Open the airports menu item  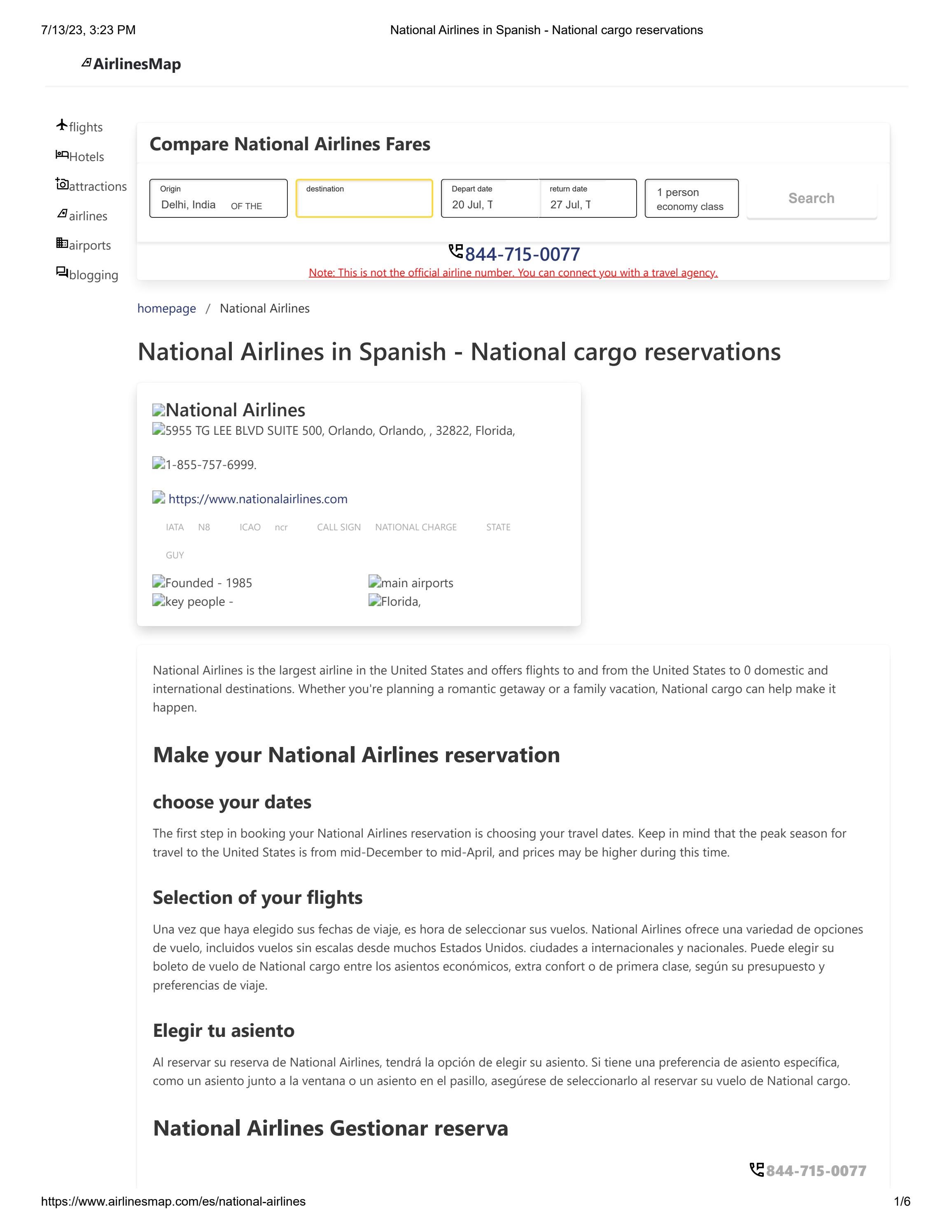coord(84,245)
